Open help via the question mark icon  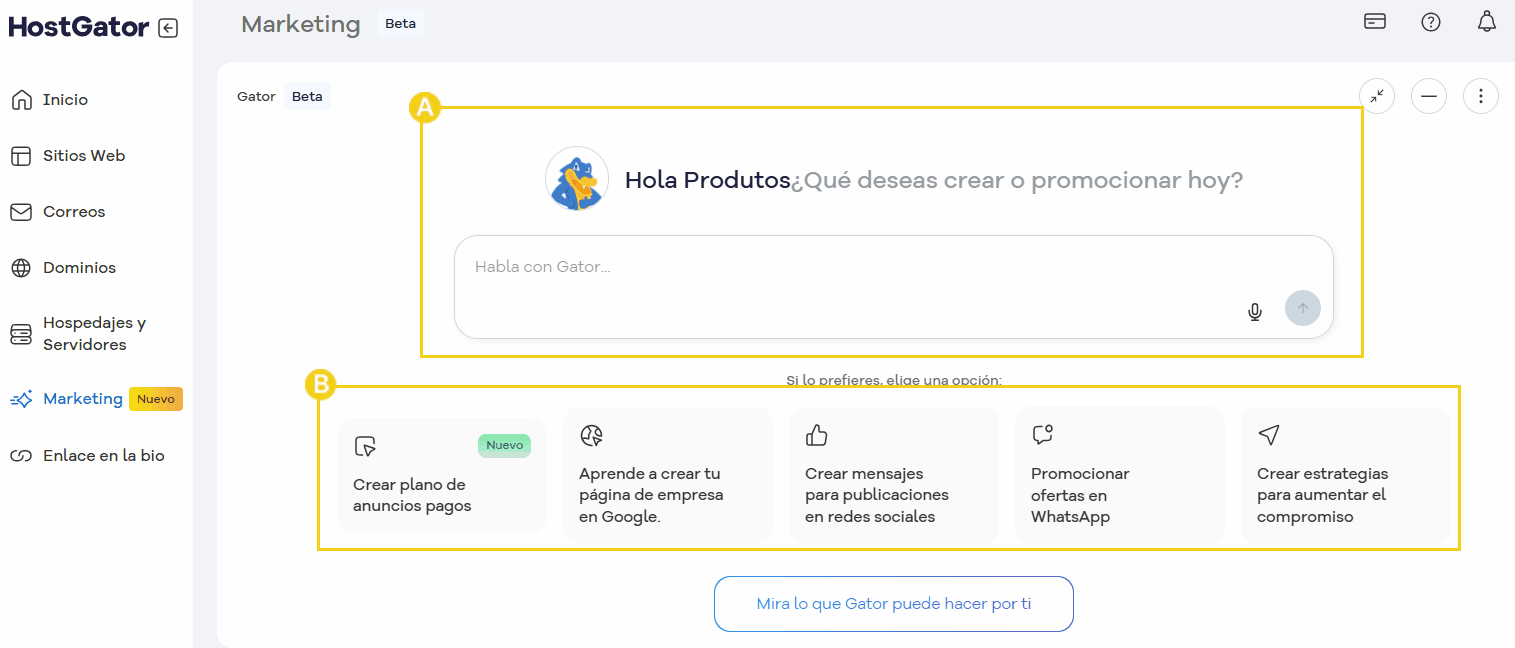(1430, 21)
